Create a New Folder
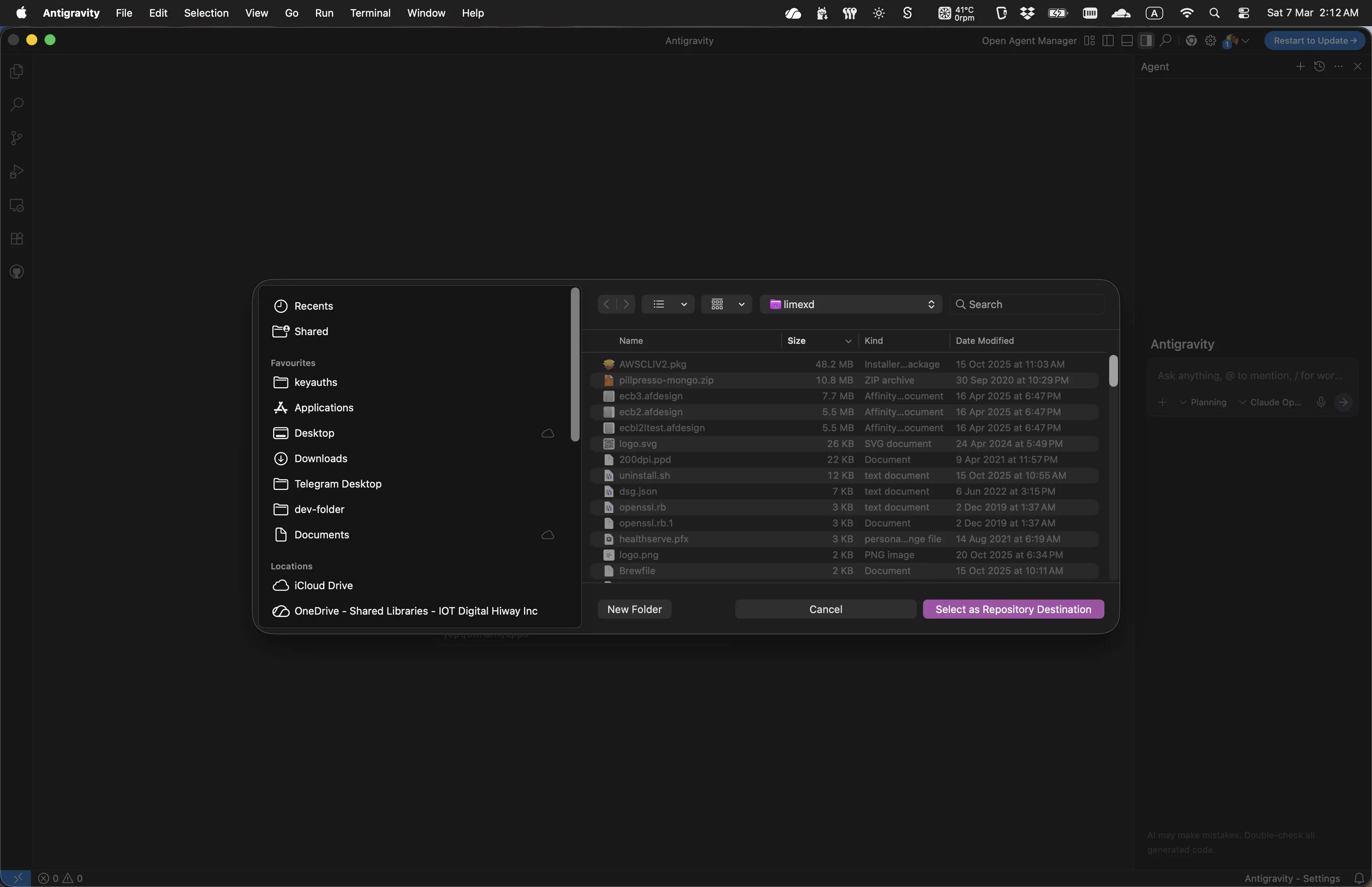 pyautogui.click(x=634, y=609)
